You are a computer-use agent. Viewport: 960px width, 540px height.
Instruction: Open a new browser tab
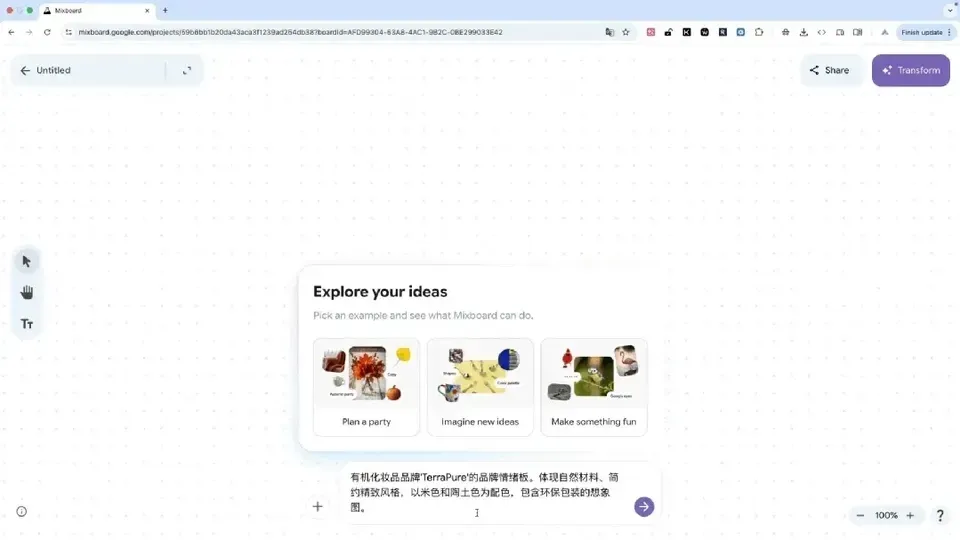[x=165, y=10]
